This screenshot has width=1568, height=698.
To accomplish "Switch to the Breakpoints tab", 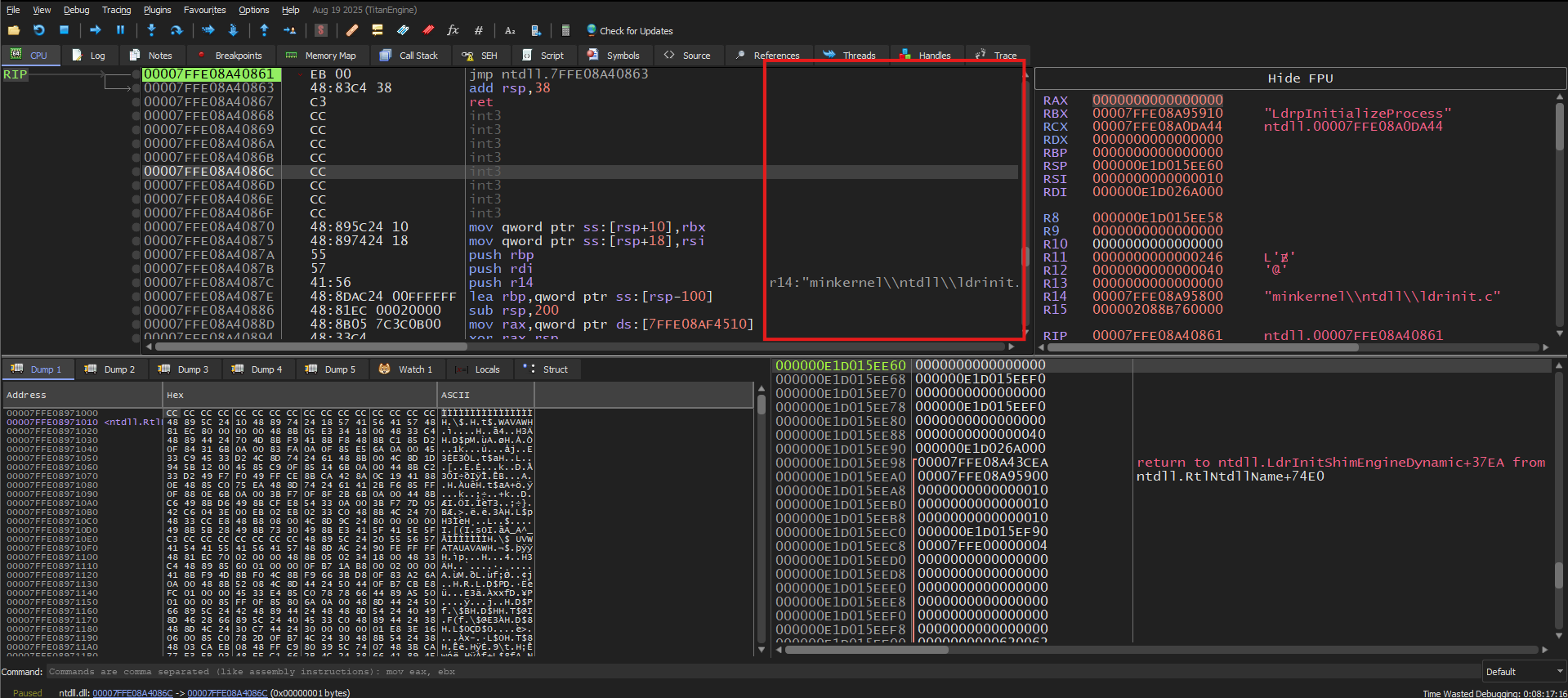I will 230,56.
